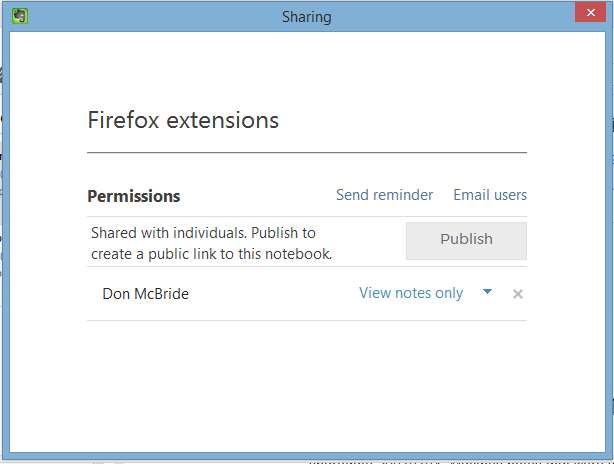
Task: Click the Evernote elephant icon in title bar
Action: (x=20, y=16)
